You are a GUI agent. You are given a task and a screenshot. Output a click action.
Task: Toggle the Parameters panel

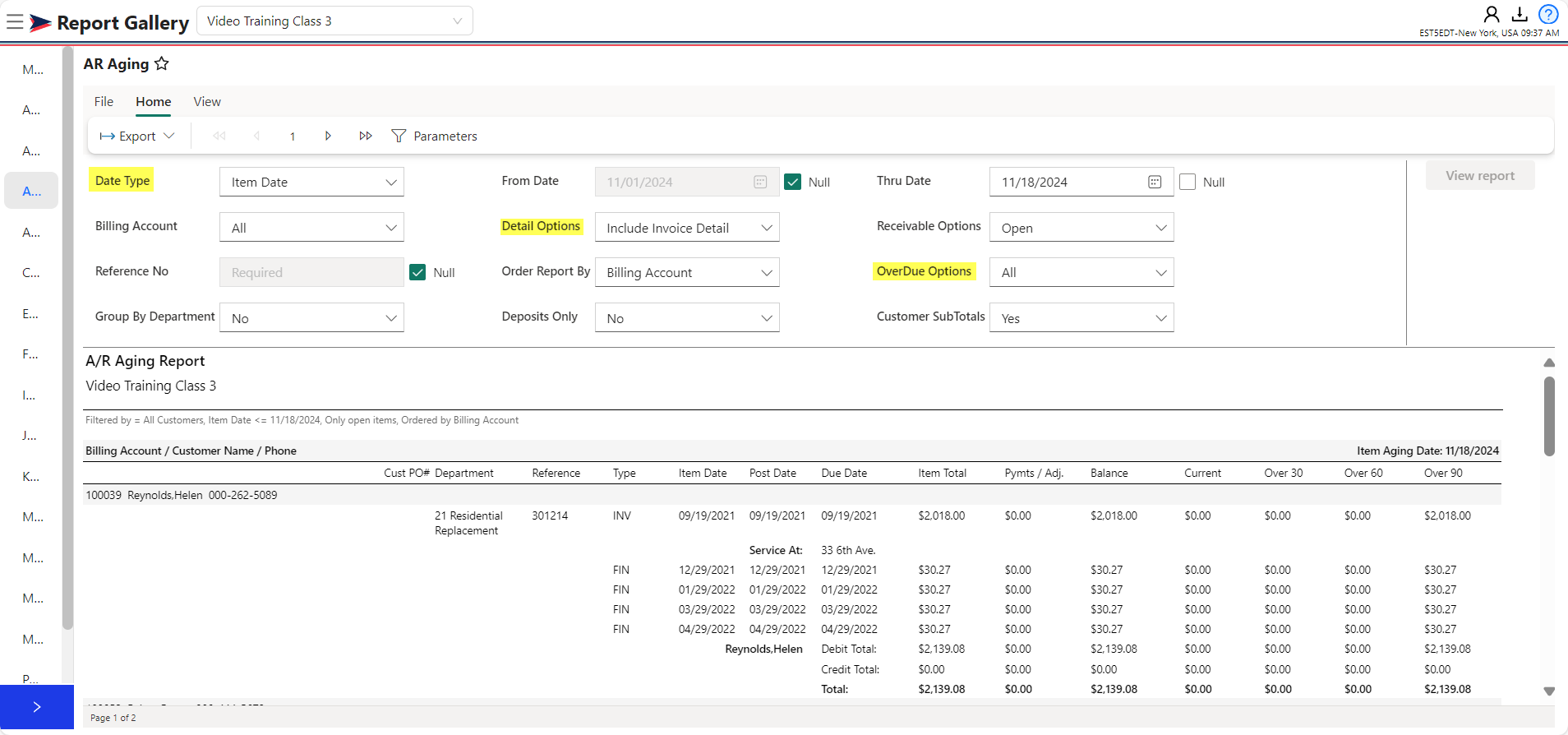(434, 136)
